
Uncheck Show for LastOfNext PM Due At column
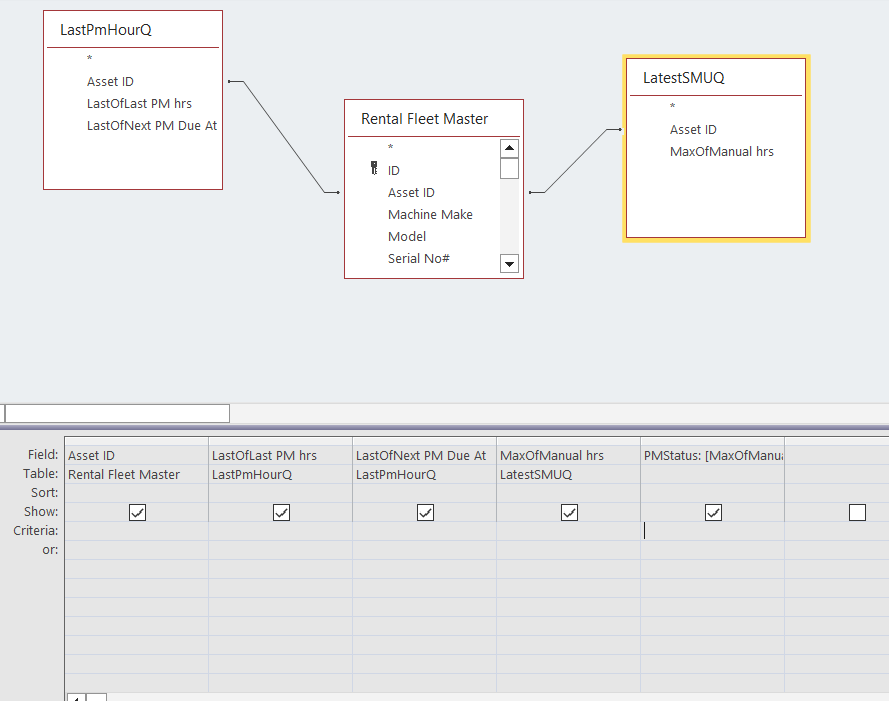(425, 512)
